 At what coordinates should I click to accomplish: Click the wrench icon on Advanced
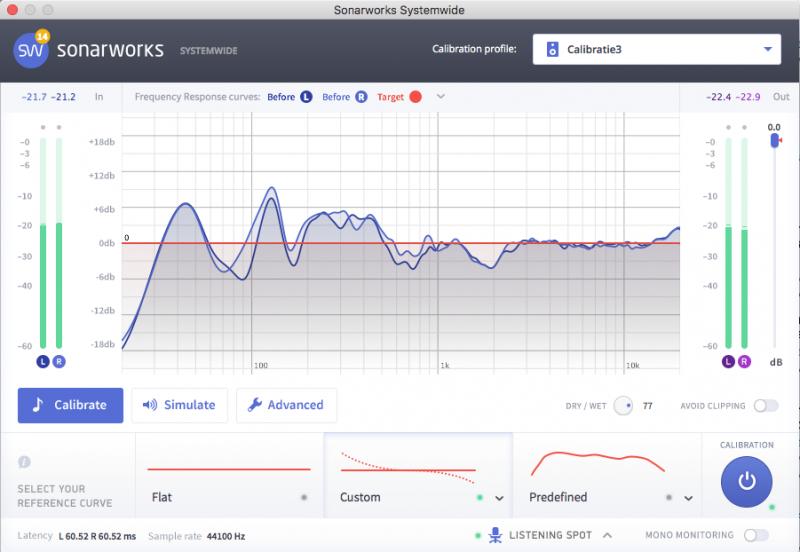(x=255, y=405)
